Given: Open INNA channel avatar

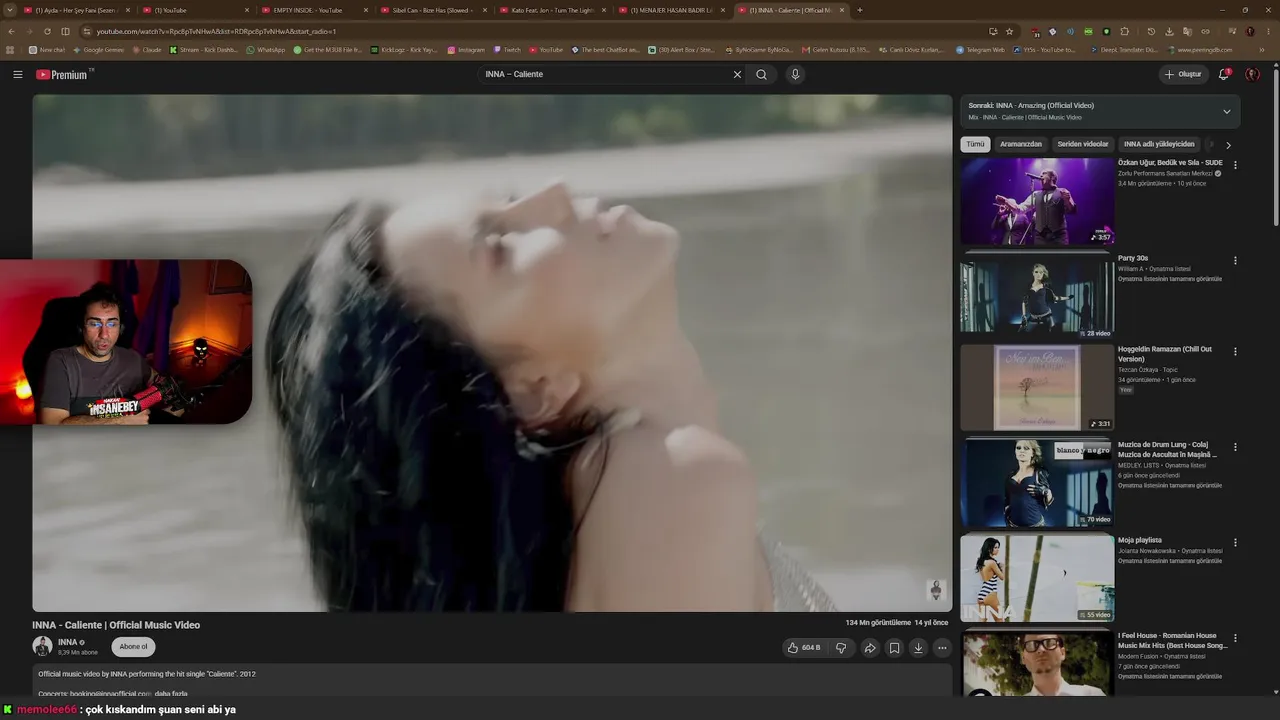Looking at the screenshot, I should tap(42, 646).
